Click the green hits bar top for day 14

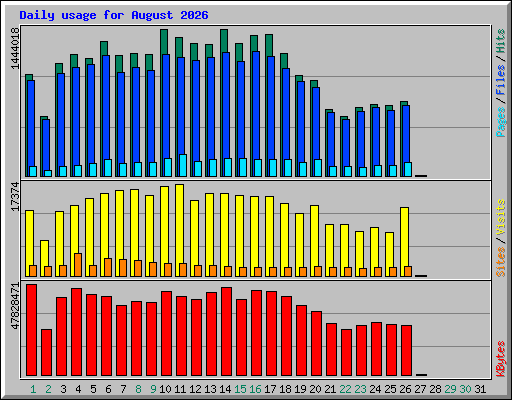(224, 41)
